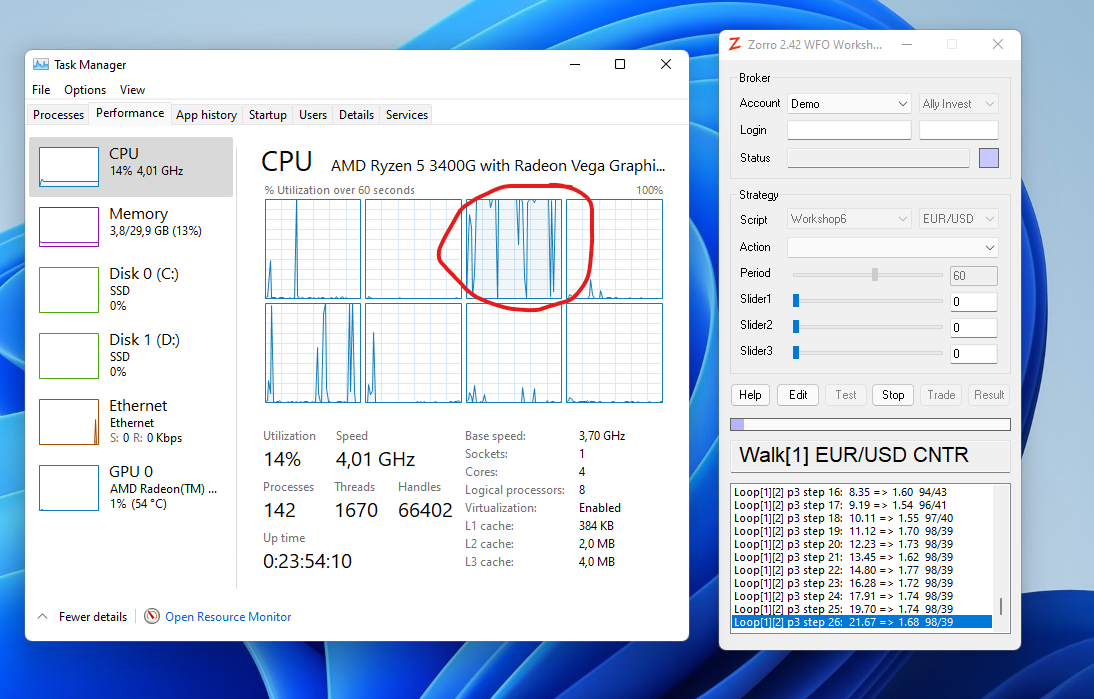Click the Edit button in Zorro
1094x699 pixels.
coord(798,395)
